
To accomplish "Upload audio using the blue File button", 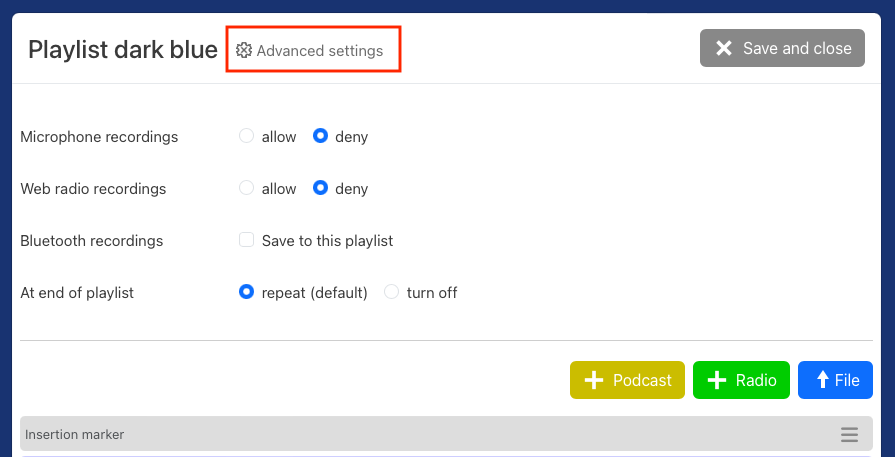I will tap(835, 380).
